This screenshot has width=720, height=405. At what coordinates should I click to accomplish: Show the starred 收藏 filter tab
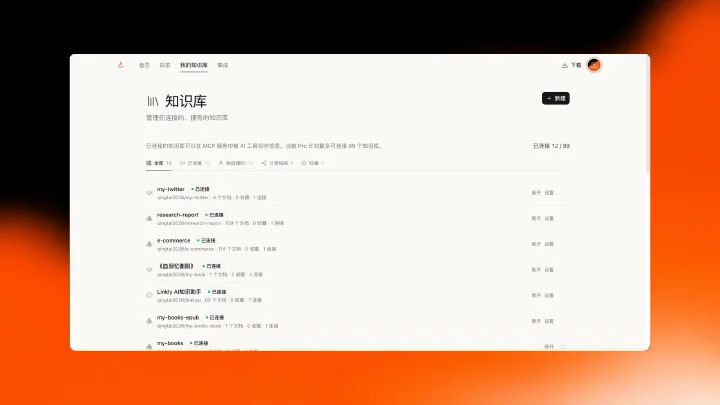tap(313, 163)
